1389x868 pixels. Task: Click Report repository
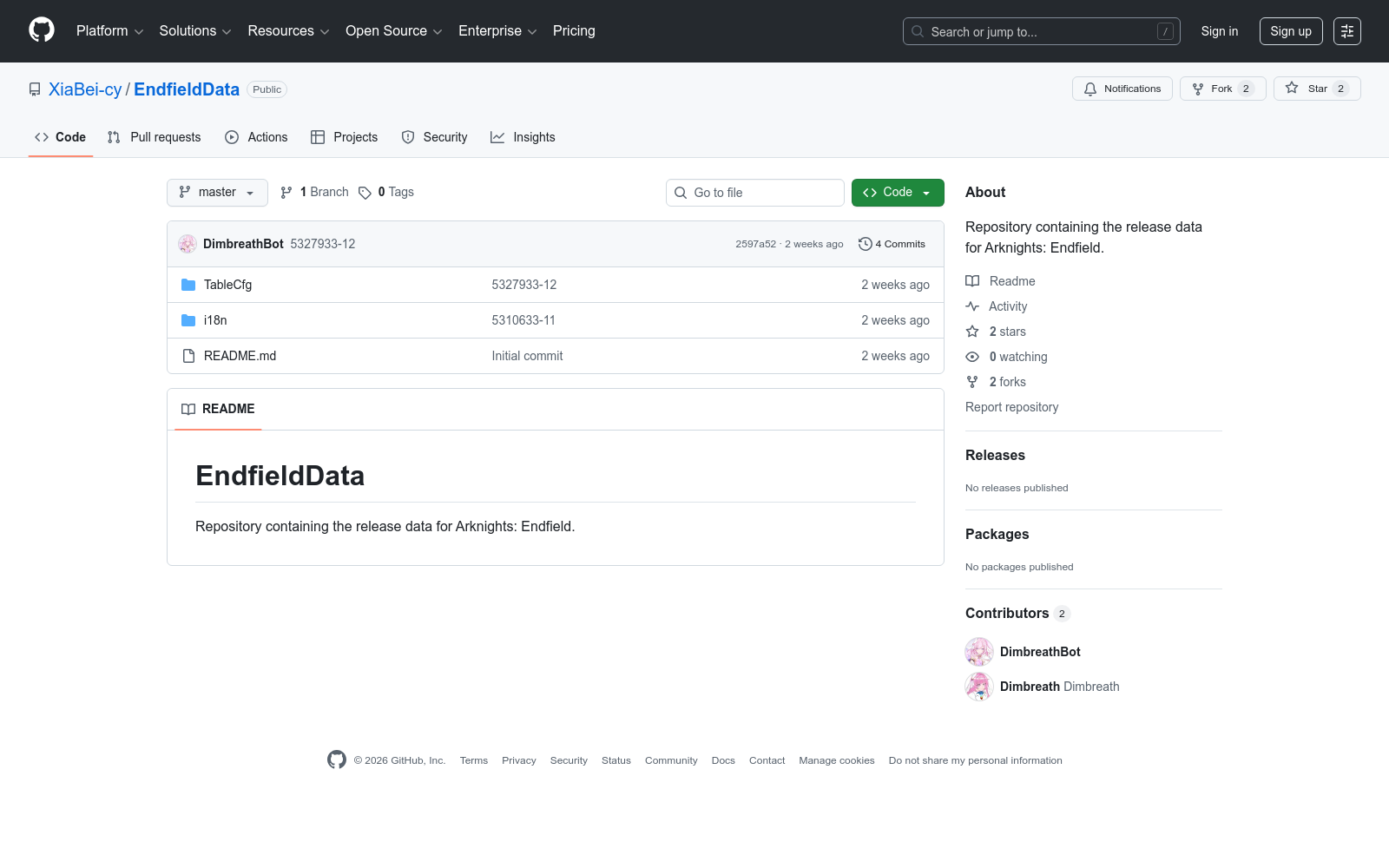(1011, 407)
